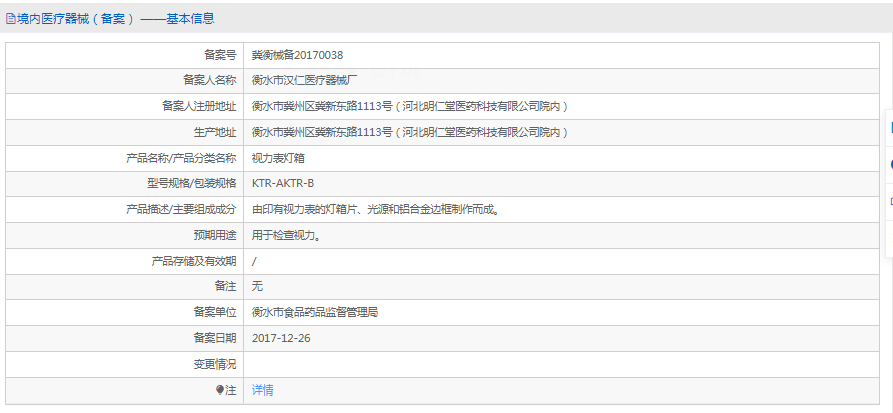Click the document icon beside 境内医疗器械 heading
The height and width of the screenshot is (413, 893).
point(11,19)
